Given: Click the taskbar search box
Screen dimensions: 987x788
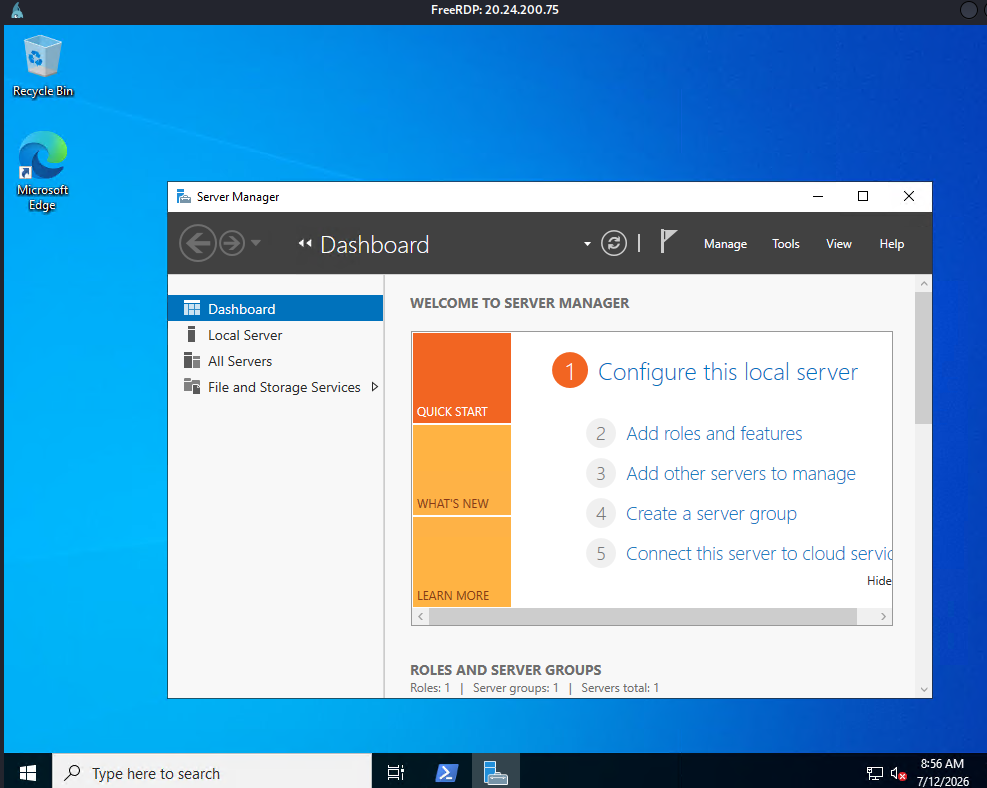Looking at the screenshot, I should tap(212, 772).
